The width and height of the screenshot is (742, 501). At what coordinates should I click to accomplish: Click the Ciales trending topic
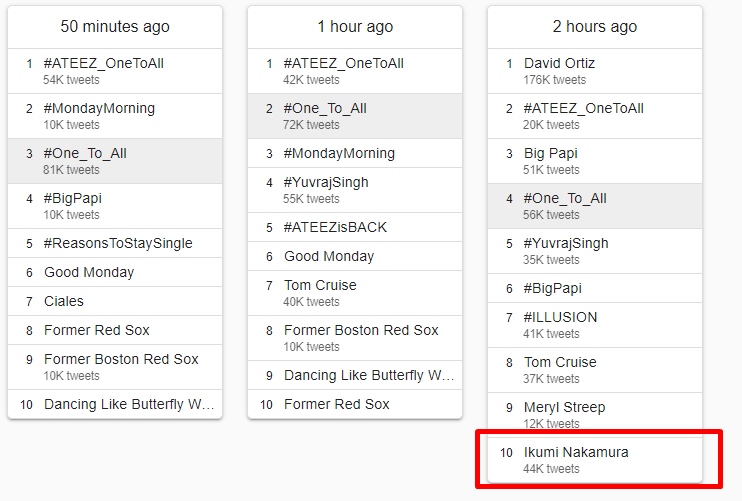click(x=64, y=301)
